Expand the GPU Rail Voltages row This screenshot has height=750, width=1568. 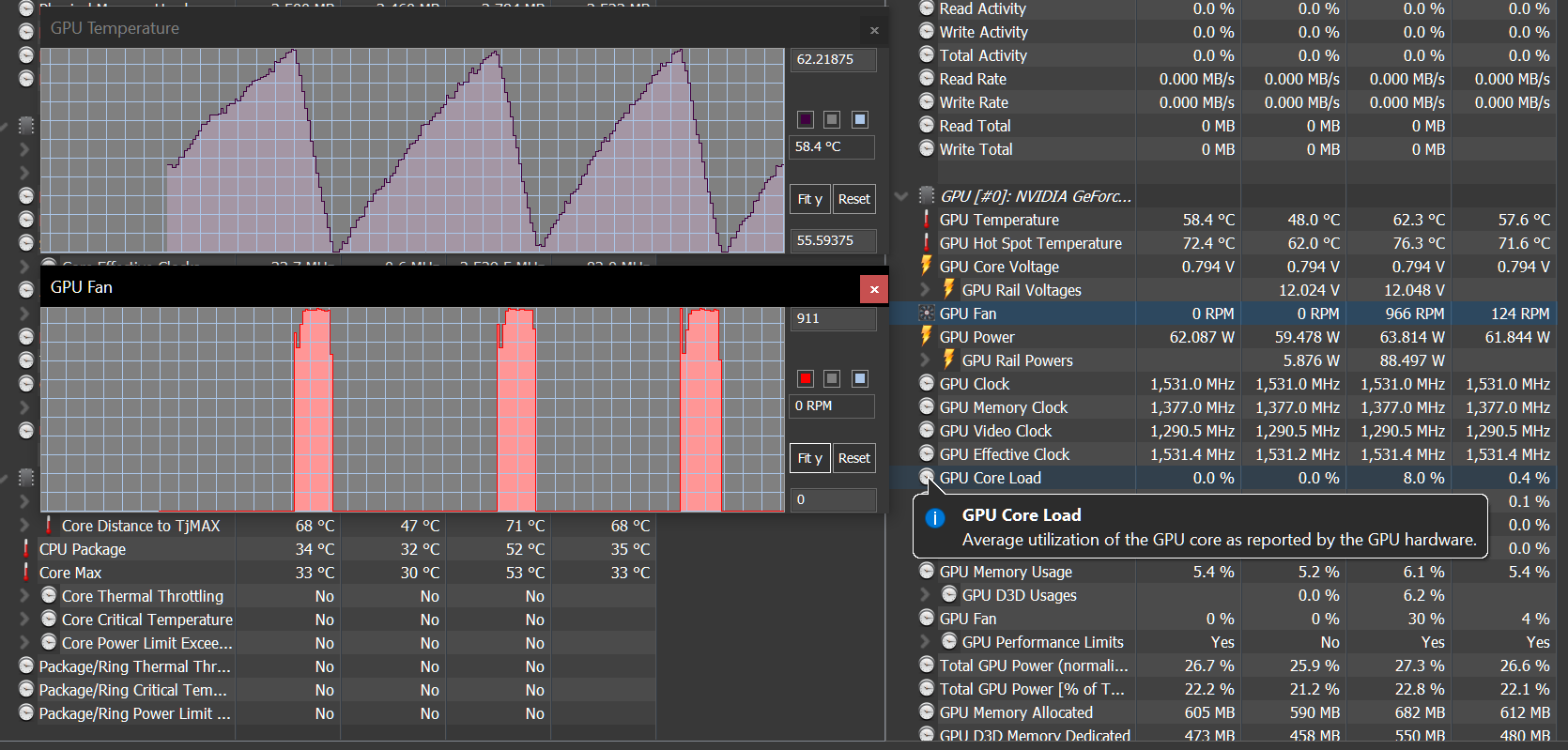click(925, 289)
